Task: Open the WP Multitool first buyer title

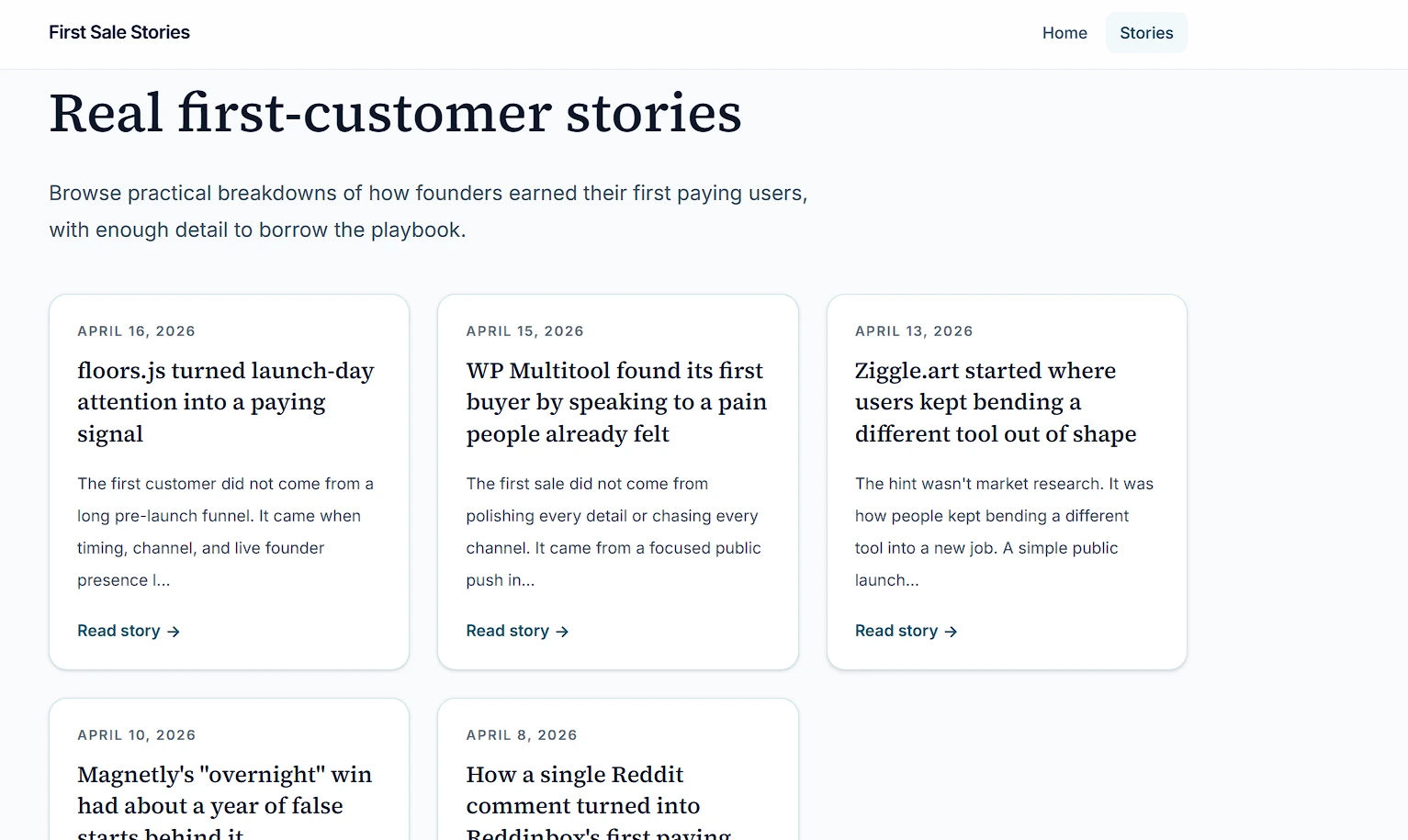Action: click(615, 402)
